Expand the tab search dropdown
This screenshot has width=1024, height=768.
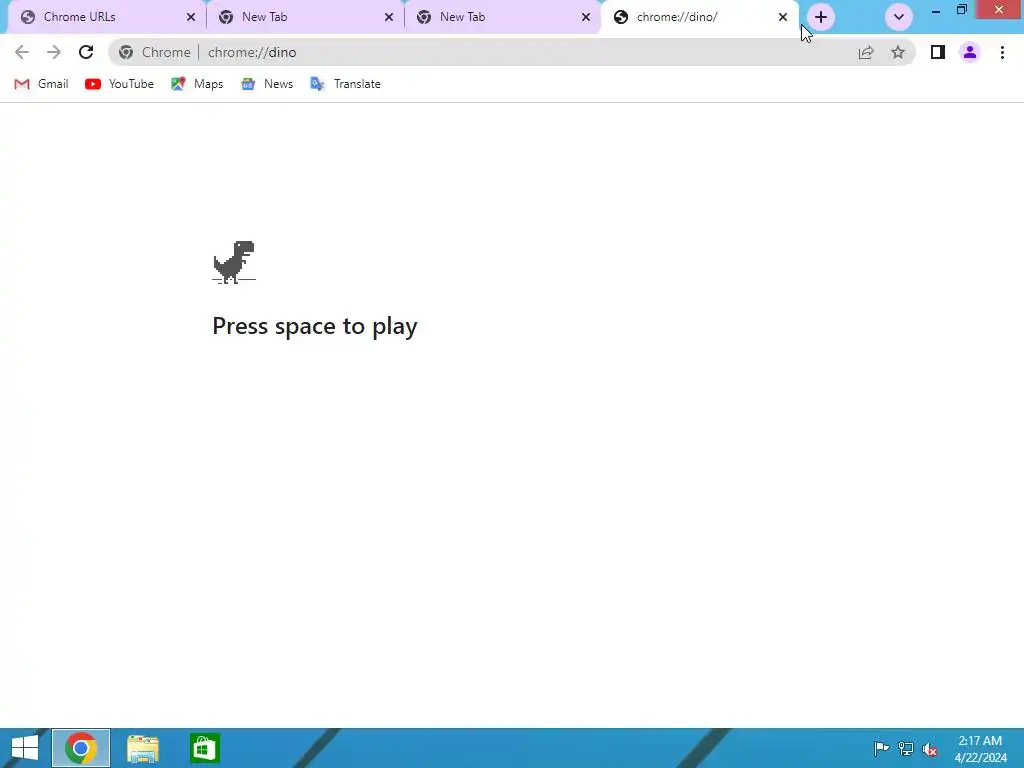tap(899, 17)
